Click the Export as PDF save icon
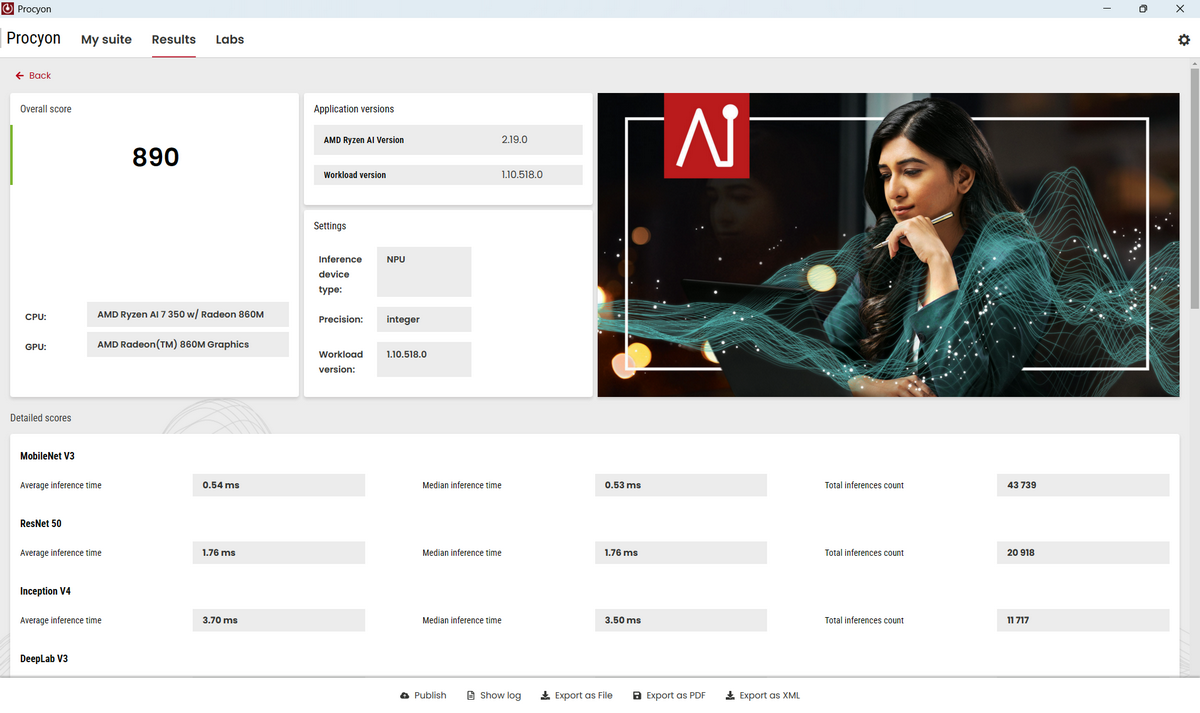The height and width of the screenshot is (713, 1200). [637, 696]
